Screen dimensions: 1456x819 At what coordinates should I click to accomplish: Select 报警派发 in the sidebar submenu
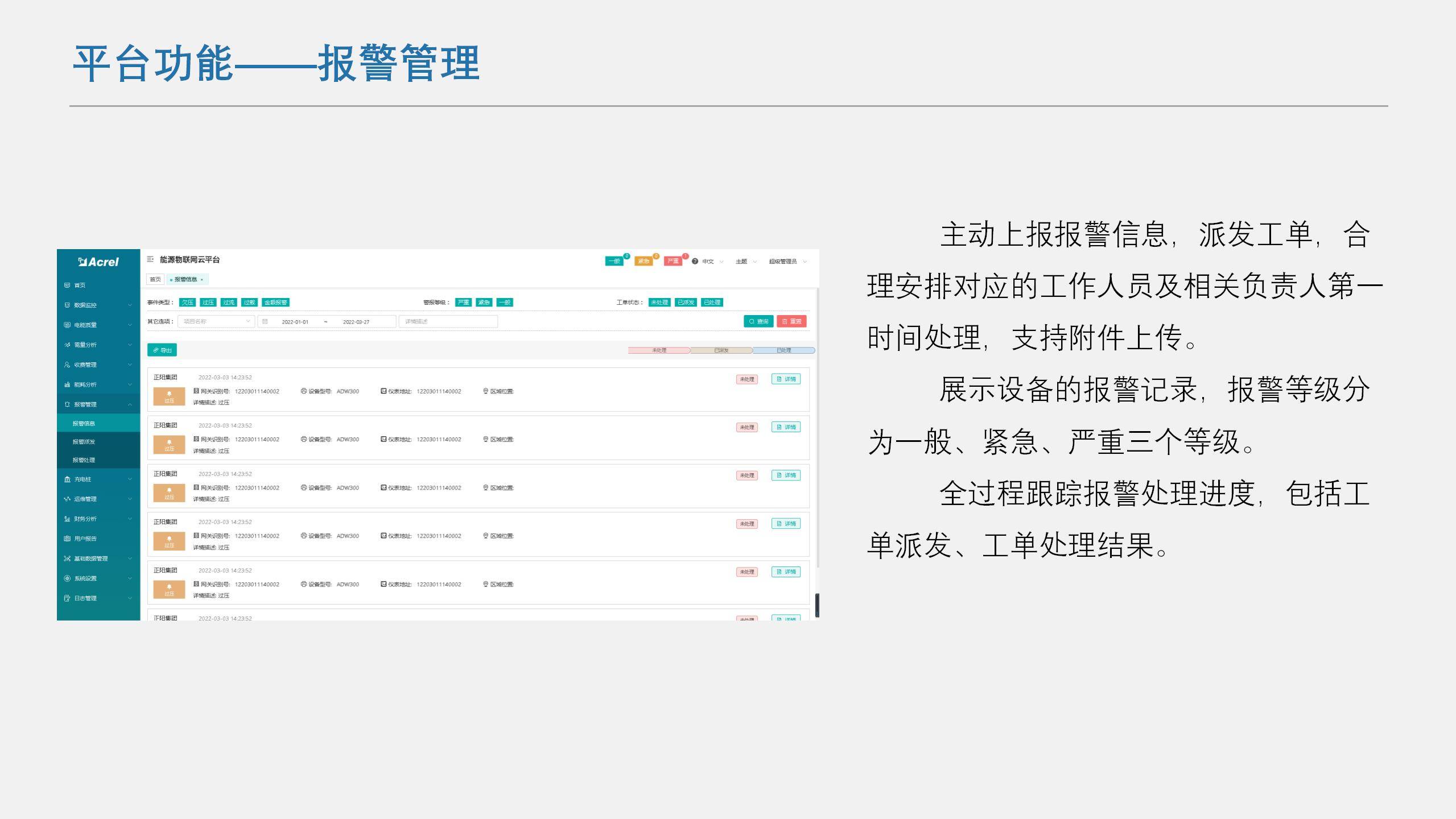pyautogui.click(x=84, y=442)
